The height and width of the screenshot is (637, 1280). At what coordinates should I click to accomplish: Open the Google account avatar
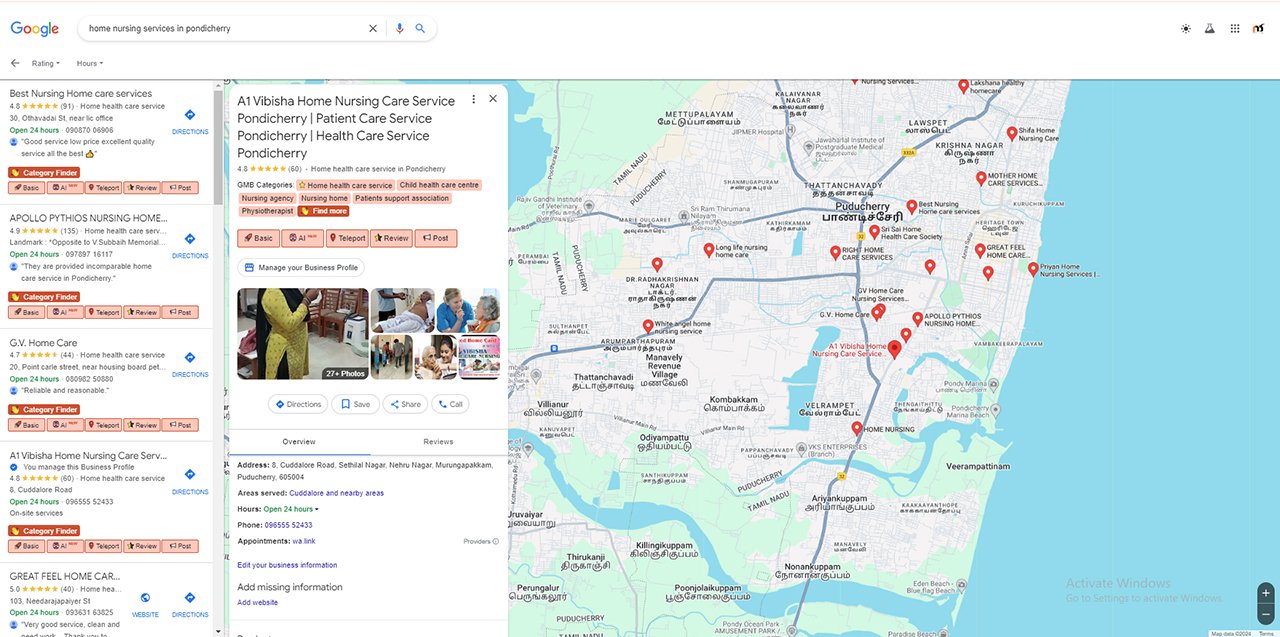1259,29
